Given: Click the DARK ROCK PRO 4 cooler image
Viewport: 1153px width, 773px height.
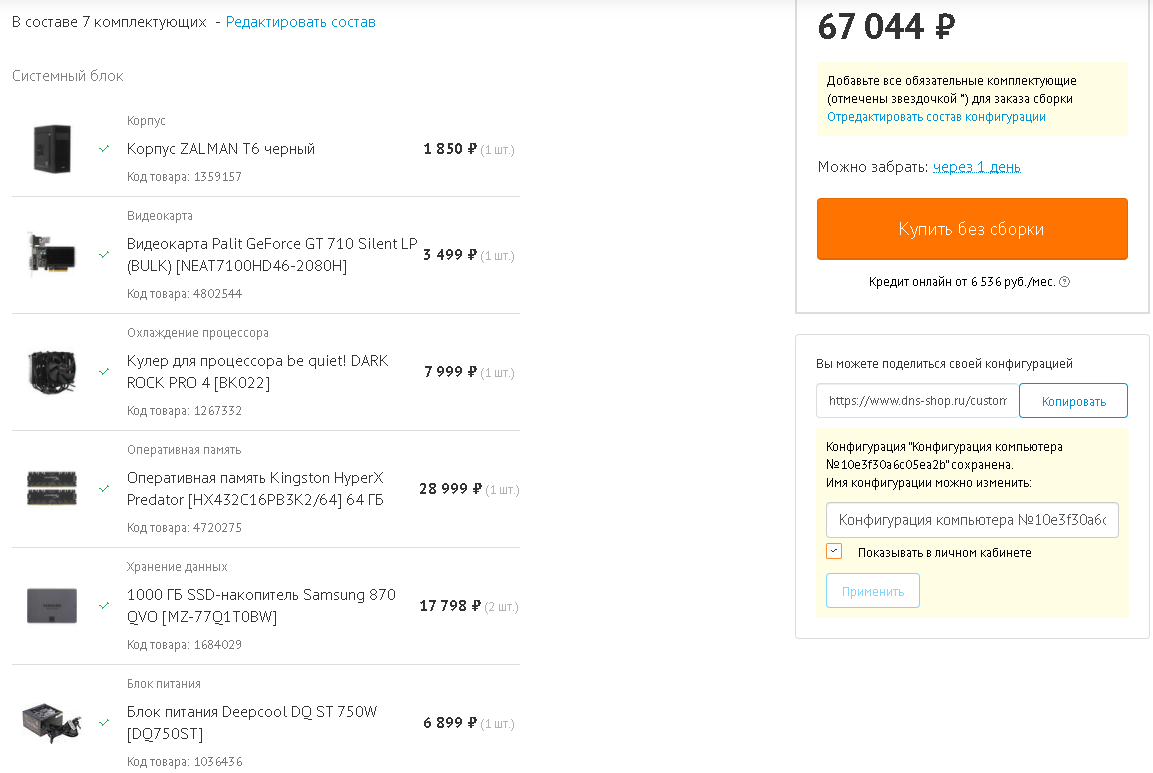Looking at the screenshot, I should click(x=52, y=372).
